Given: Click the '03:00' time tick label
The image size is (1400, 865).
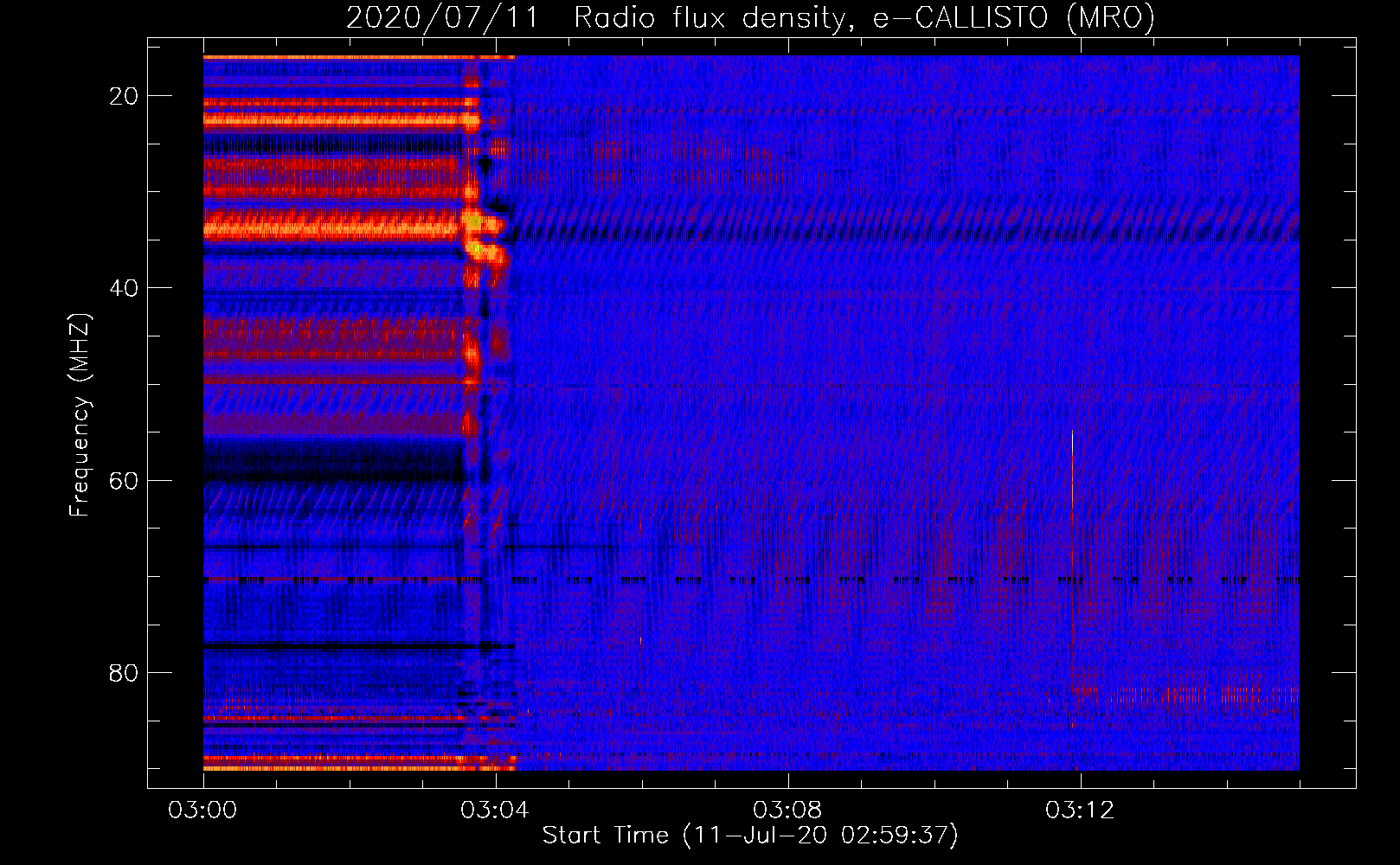Looking at the screenshot, I should pyautogui.click(x=202, y=811).
